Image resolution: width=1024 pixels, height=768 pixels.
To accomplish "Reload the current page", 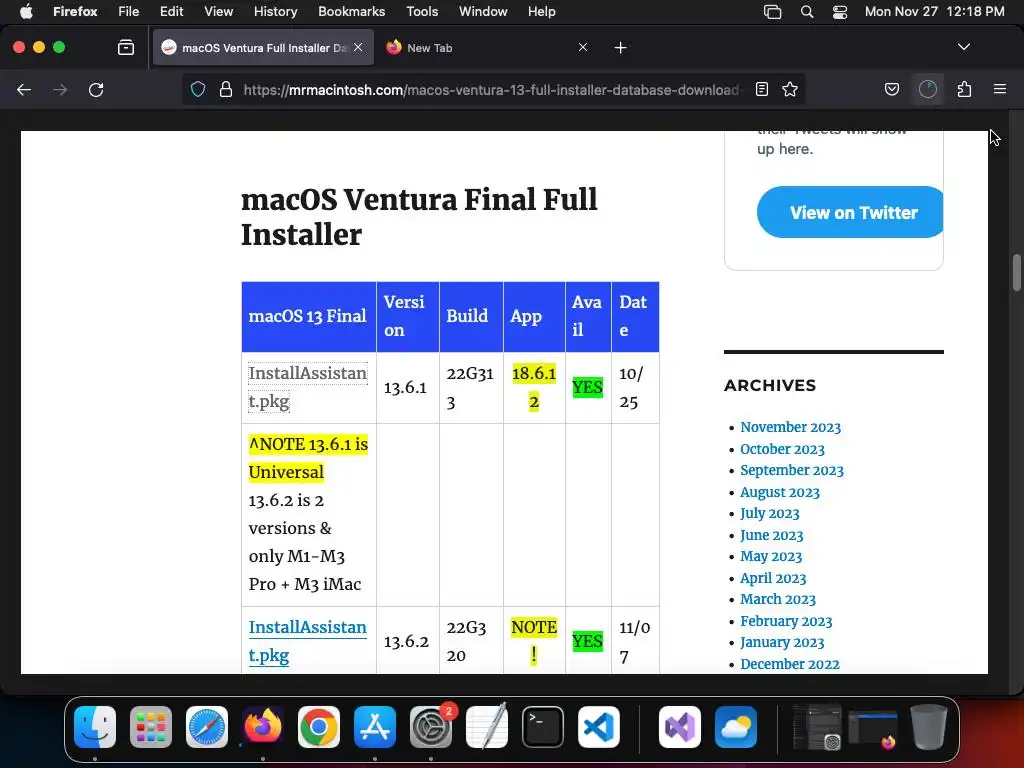I will pyautogui.click(x=96, y=89).
